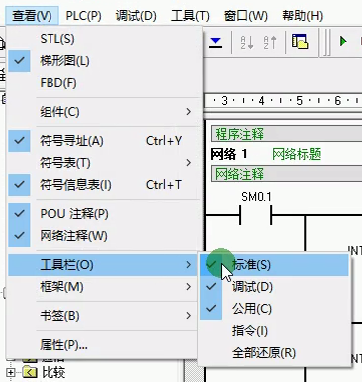Image resolution: width=362 pixels, height=382 pixels.
Task: Toggle POU 注释(P) option
Action: pyautogui.click(x=104, y=214)
